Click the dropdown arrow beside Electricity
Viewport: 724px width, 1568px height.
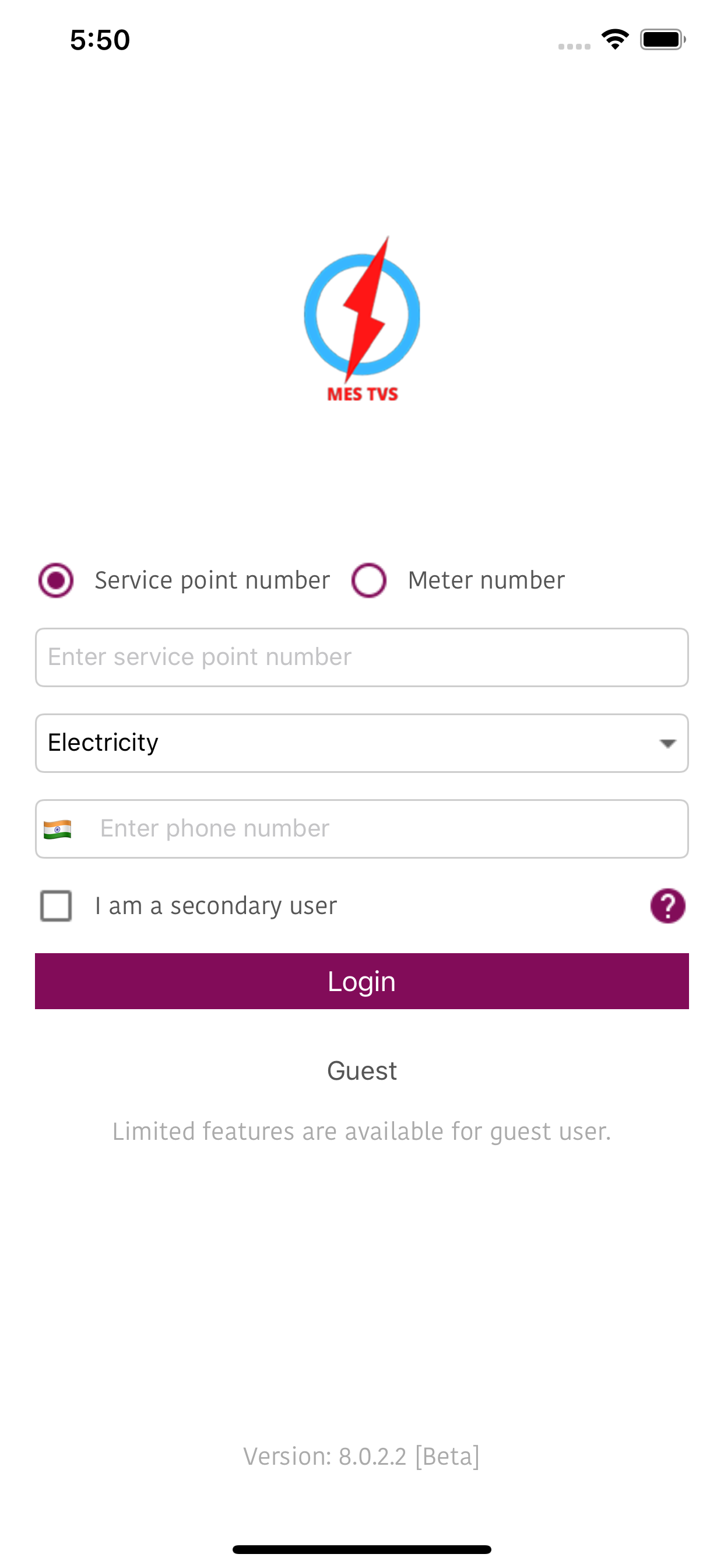pos(667,743)
